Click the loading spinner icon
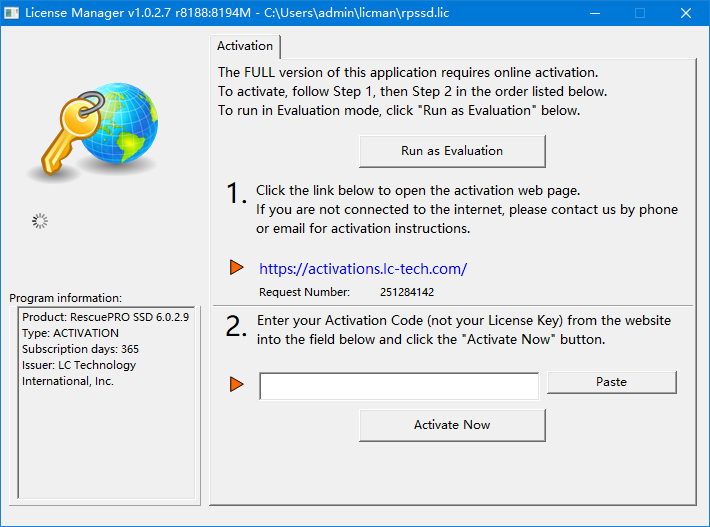 tap(40, 221)
